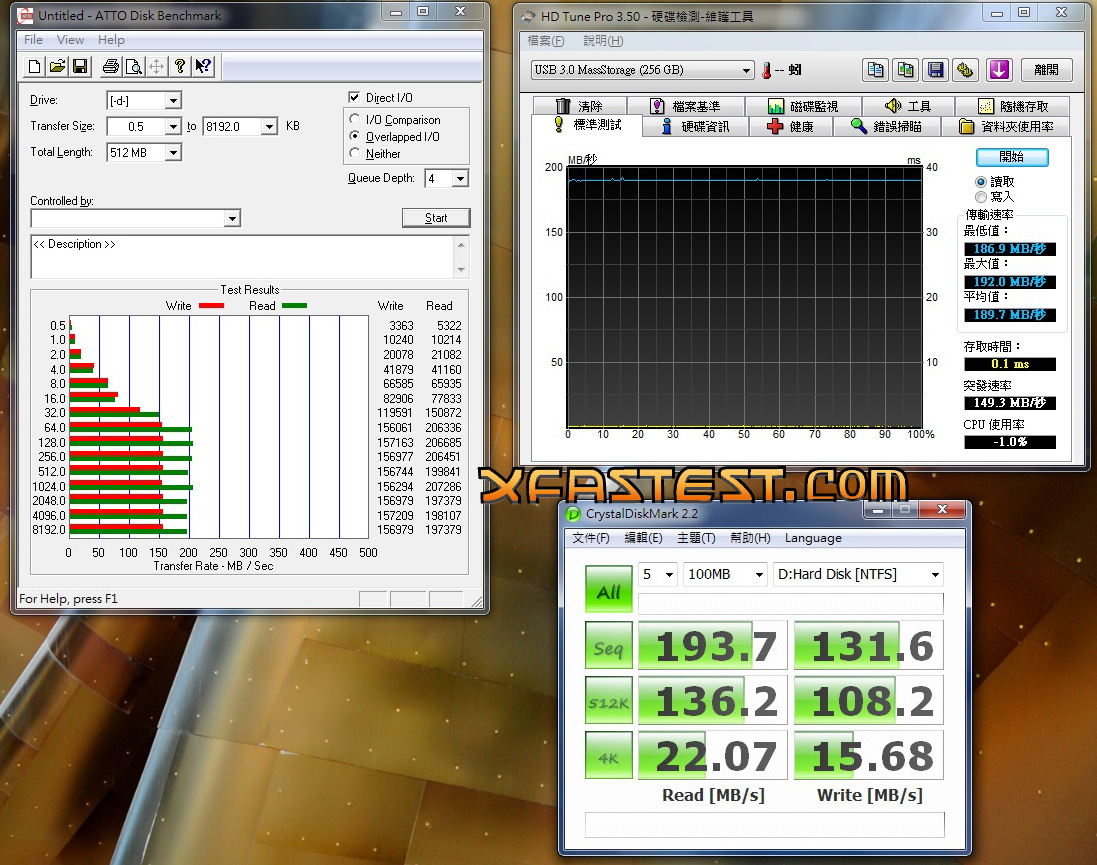Open Print Preview icon in ATTO toolbar
Viewport: 1097px width, 865px height.
coord(134,66)
